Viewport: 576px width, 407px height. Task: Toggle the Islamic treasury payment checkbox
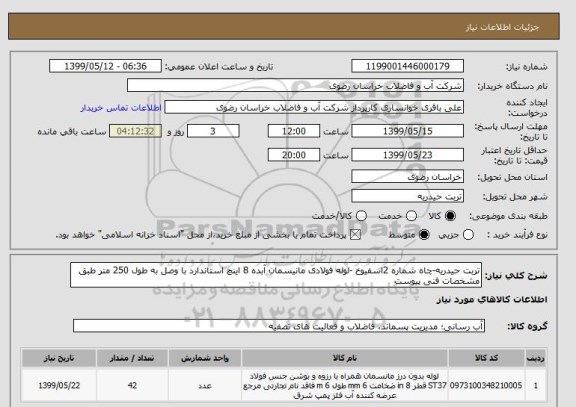pyautogui.click(x=355, y=235)
